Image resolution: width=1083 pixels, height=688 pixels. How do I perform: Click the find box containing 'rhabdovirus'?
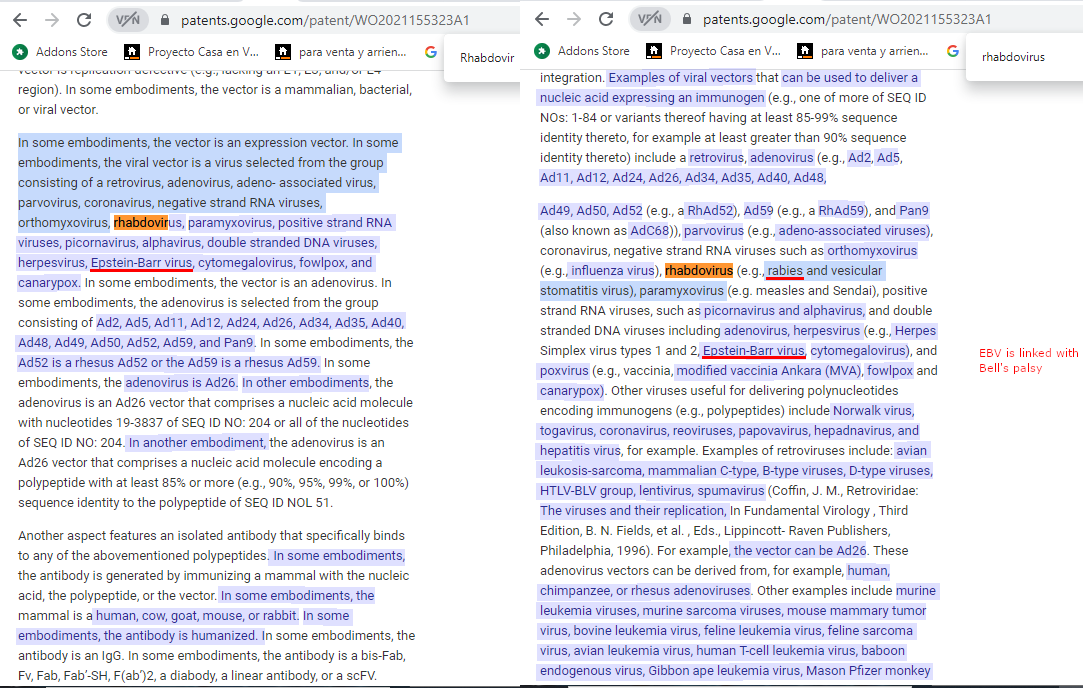(1013, 57)
